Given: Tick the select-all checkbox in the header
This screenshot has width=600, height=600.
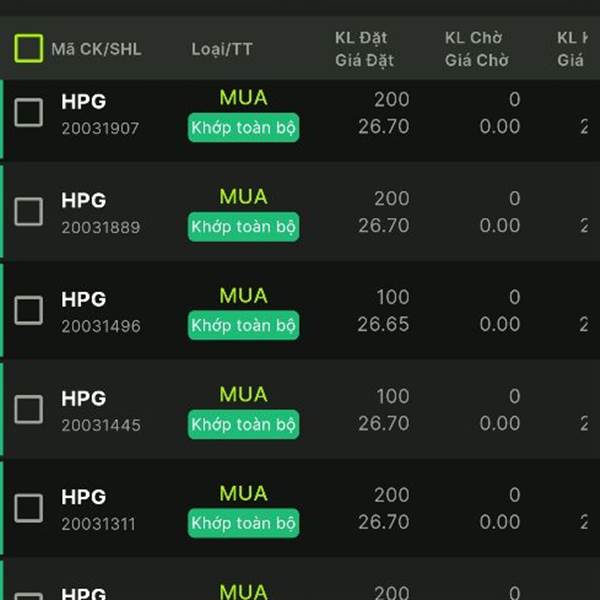Looking at the screenshot, I should tap(29, 48).
